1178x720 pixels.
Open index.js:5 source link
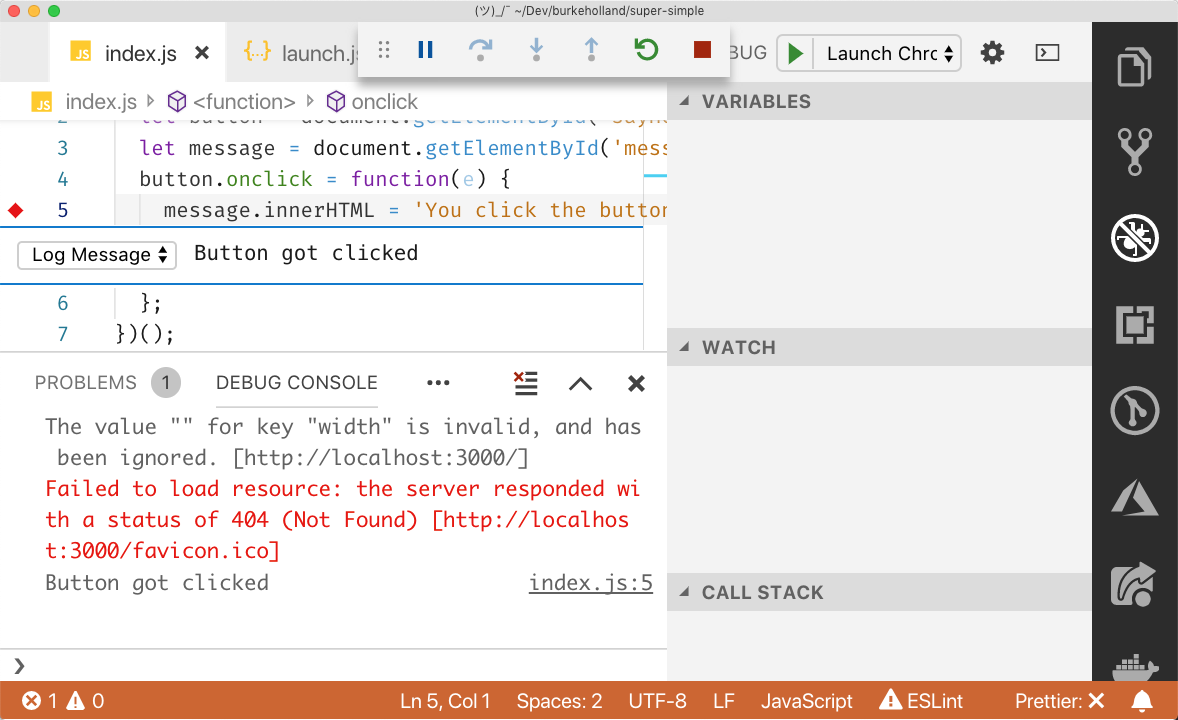(x=591, y=583)
